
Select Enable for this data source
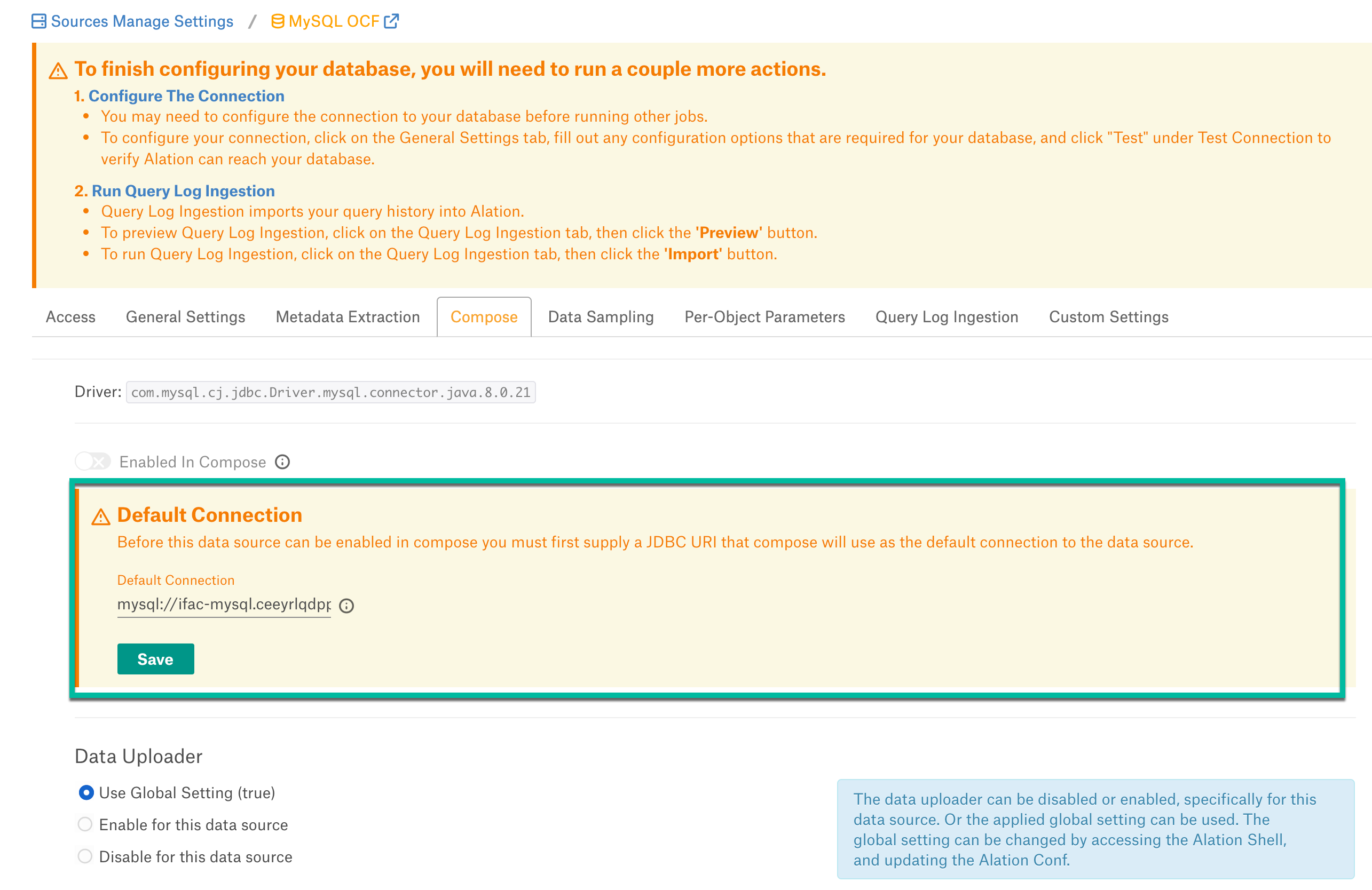coord(85,824)
